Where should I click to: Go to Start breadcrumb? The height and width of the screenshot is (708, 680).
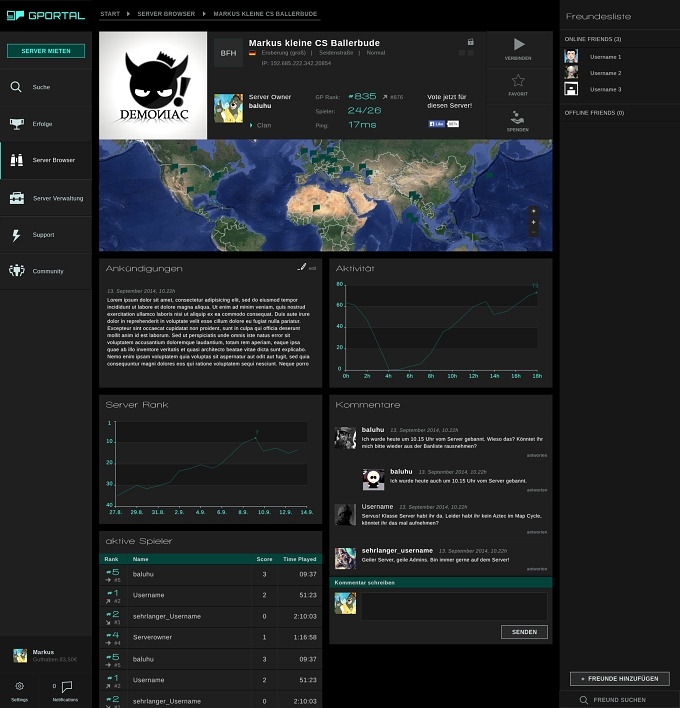click(110, 14)
